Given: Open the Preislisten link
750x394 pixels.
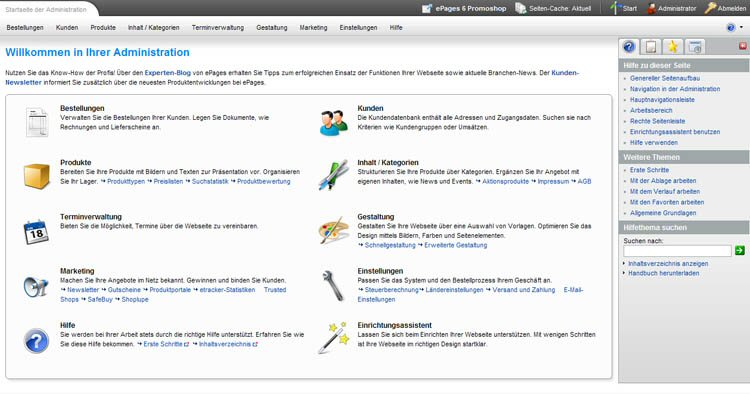Looking at the screenshot, I should pos(168,182).
